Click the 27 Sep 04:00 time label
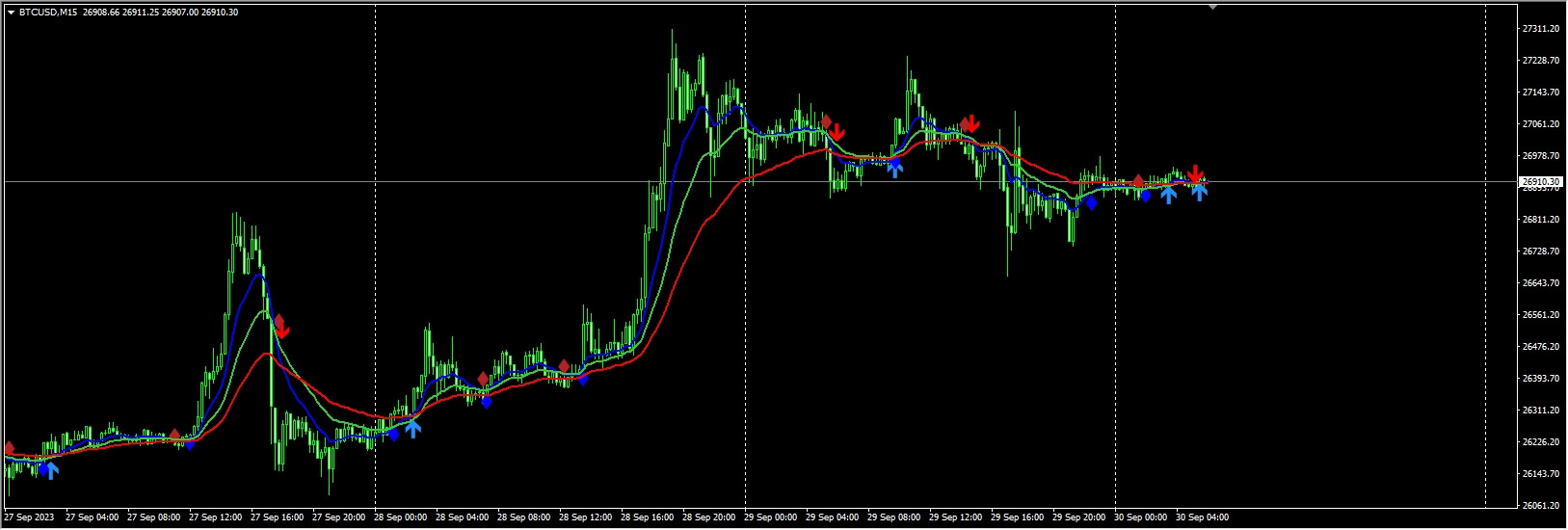Image resolution: width=1568 pixels, height=530 pixels. (x=92, y=517)
